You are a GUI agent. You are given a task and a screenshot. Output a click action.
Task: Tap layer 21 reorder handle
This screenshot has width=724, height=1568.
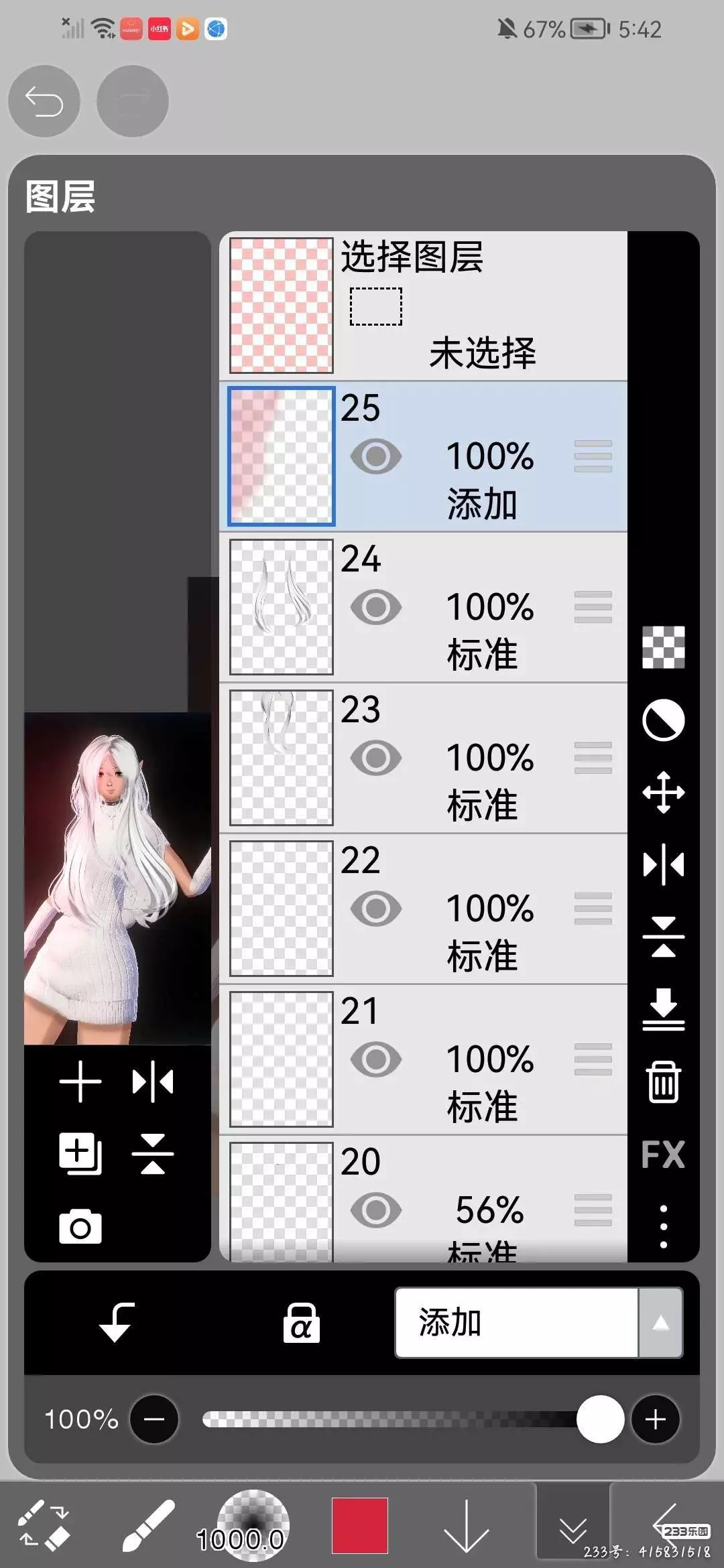593,1059
